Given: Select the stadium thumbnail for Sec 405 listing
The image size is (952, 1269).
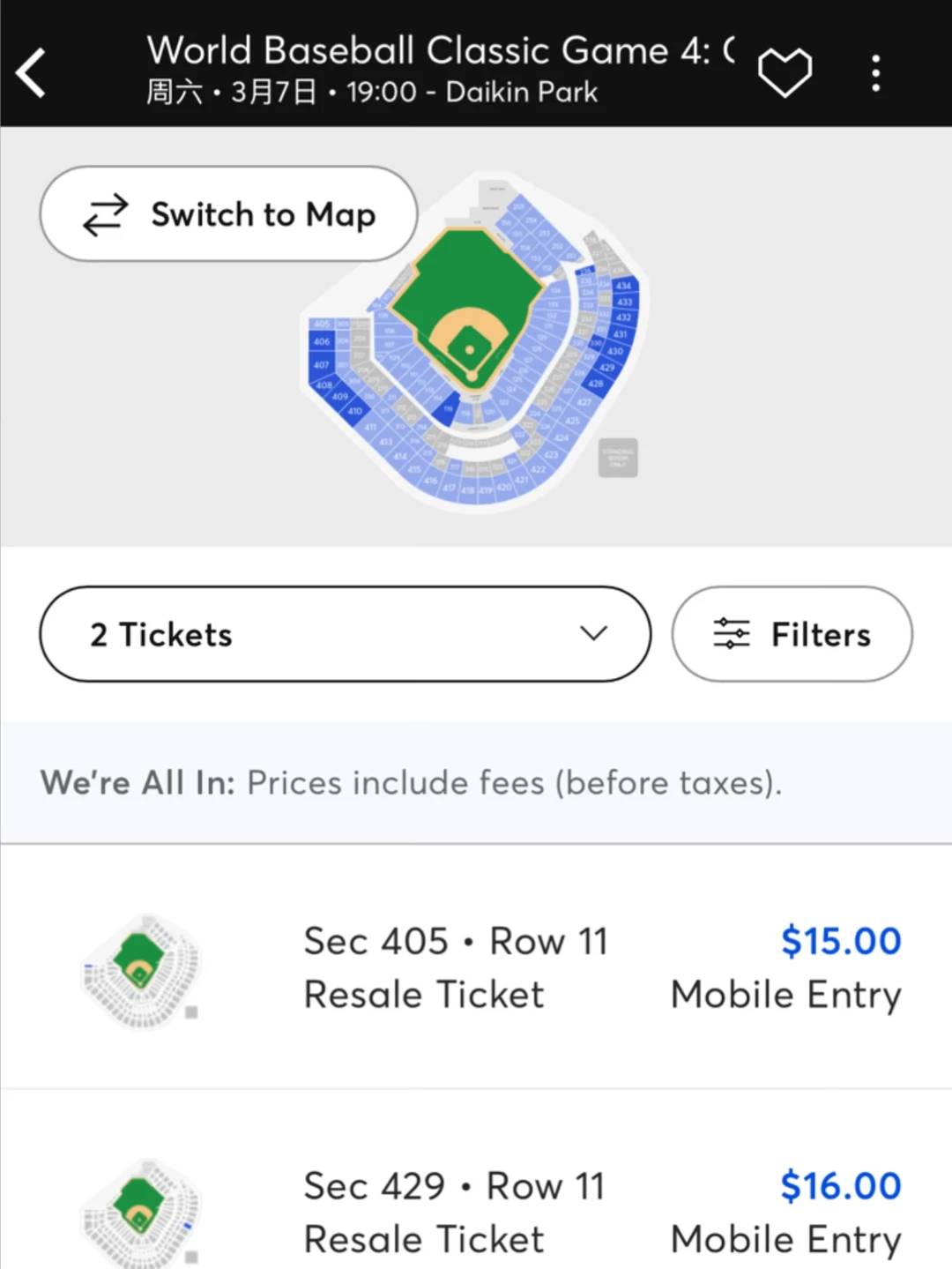Looking at the screenshot, I should 141,970.
